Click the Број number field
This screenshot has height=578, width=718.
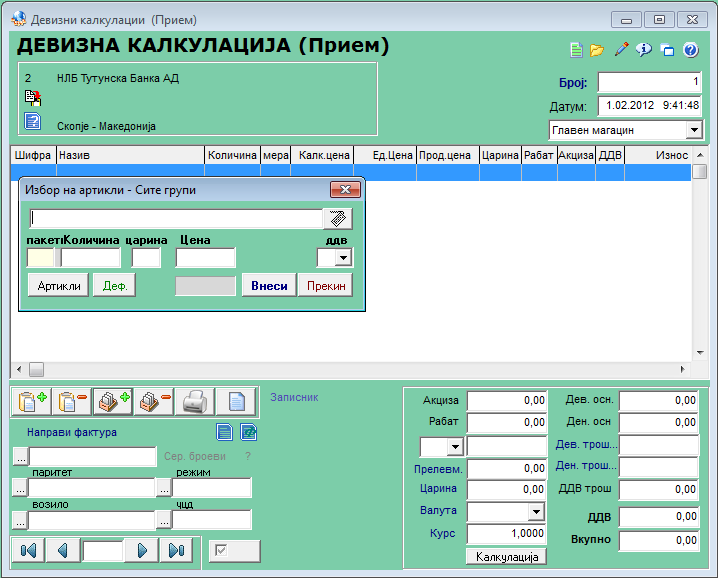pyautogui.click(x=649, y=82)
